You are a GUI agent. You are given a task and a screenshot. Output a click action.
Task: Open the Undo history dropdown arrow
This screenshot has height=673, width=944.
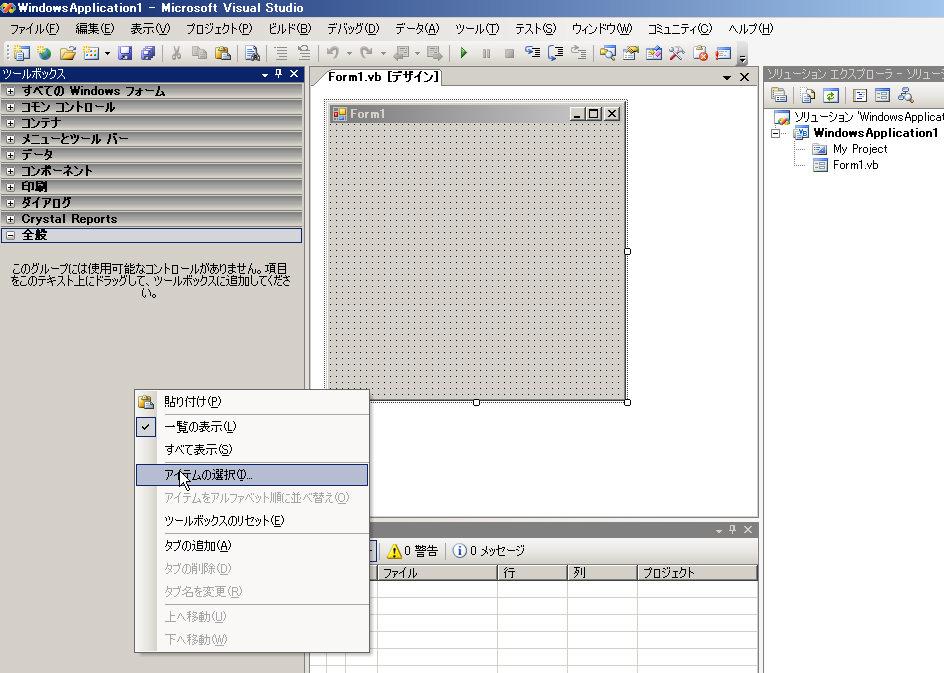click(349, 53)
